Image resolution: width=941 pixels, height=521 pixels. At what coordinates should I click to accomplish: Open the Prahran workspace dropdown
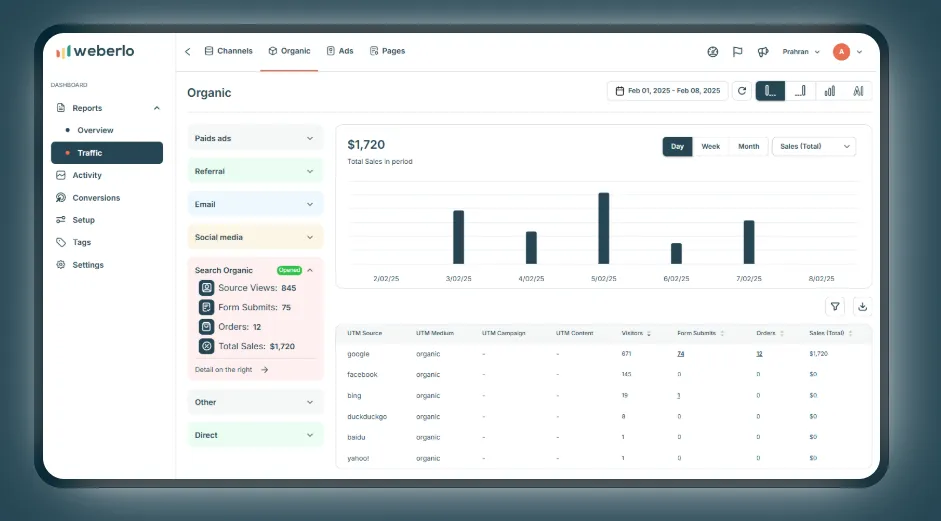click(x=801, y=52)
